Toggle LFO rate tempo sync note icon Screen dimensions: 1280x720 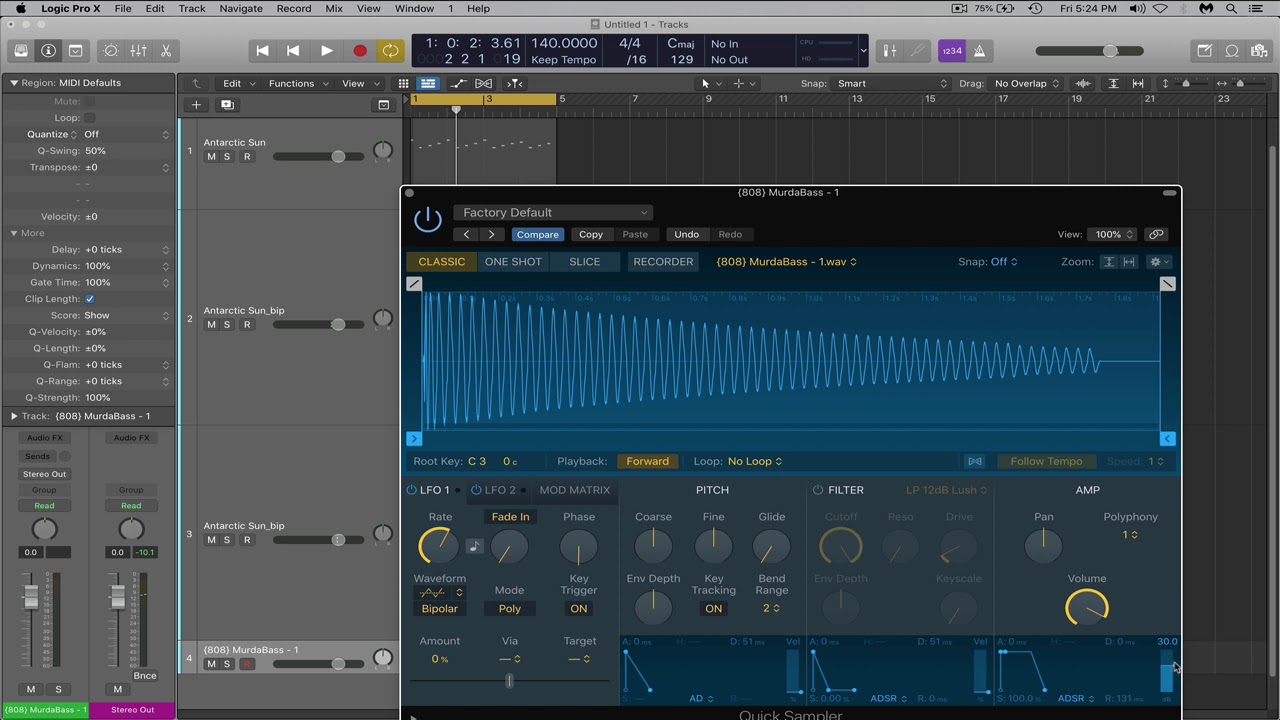pyautogui.click(x=474, y=546)
